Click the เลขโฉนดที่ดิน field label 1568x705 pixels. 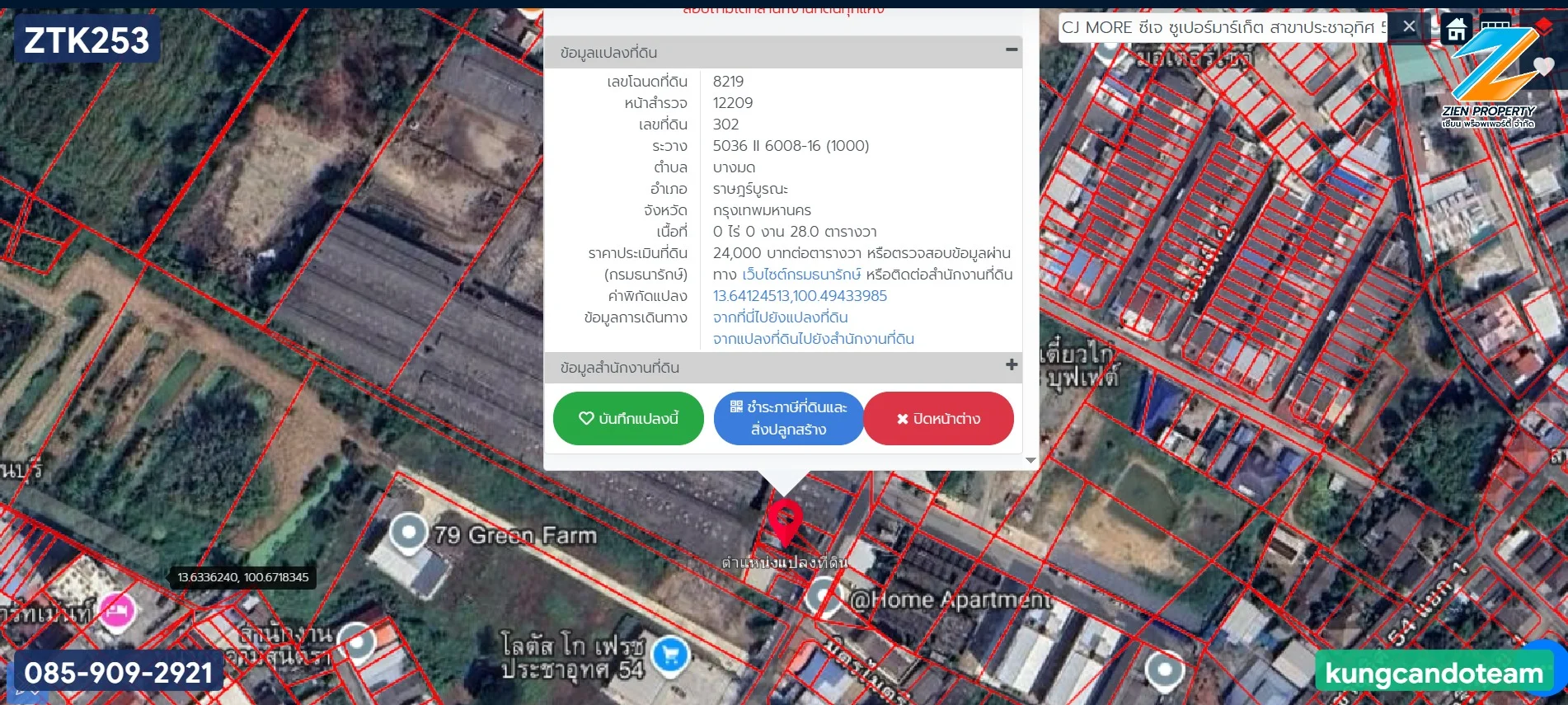pos(647,82)
